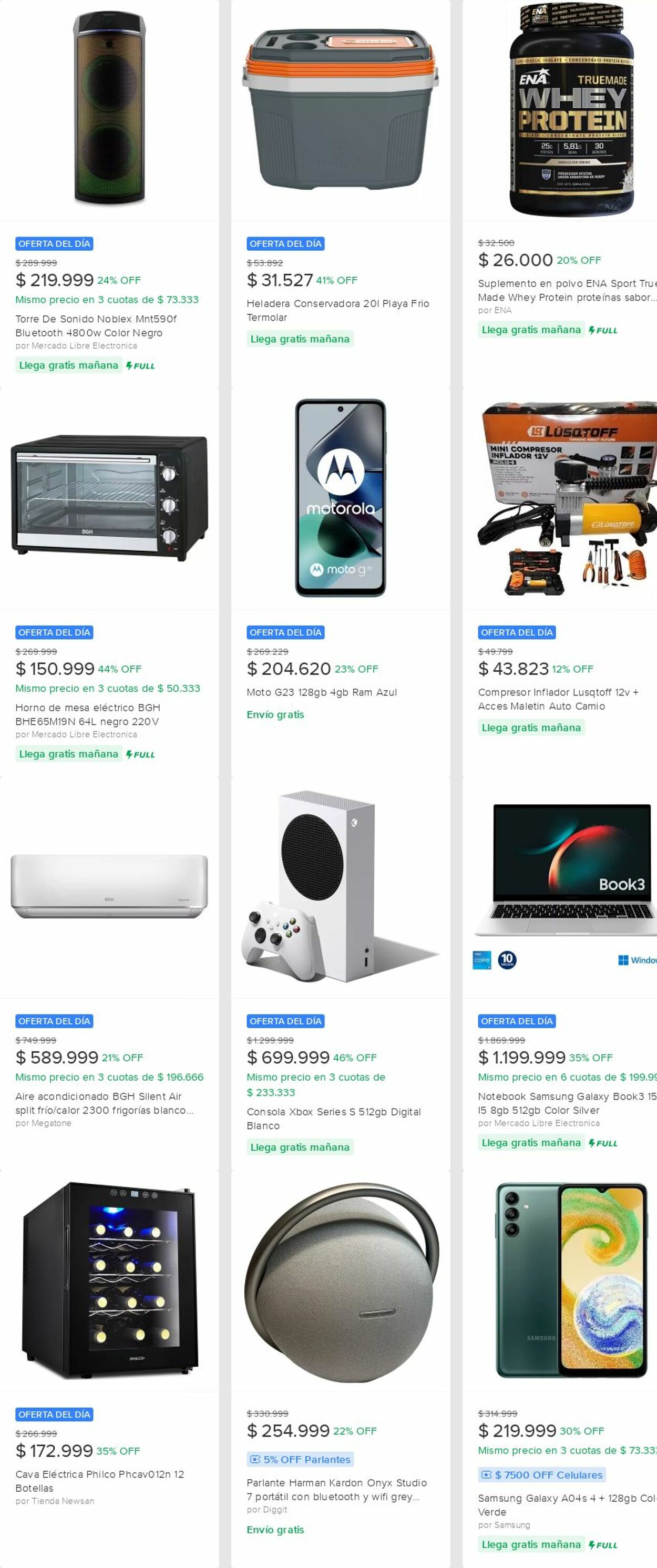Click the FULL badge under Samsung Galaxy A04s
Screen dimensions: 657x1568
tap(603, 1545)
